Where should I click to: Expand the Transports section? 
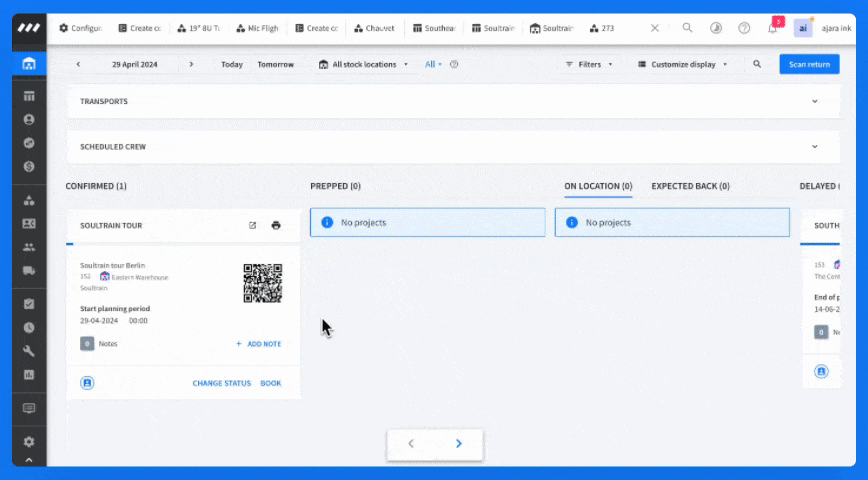pos(815,101)
